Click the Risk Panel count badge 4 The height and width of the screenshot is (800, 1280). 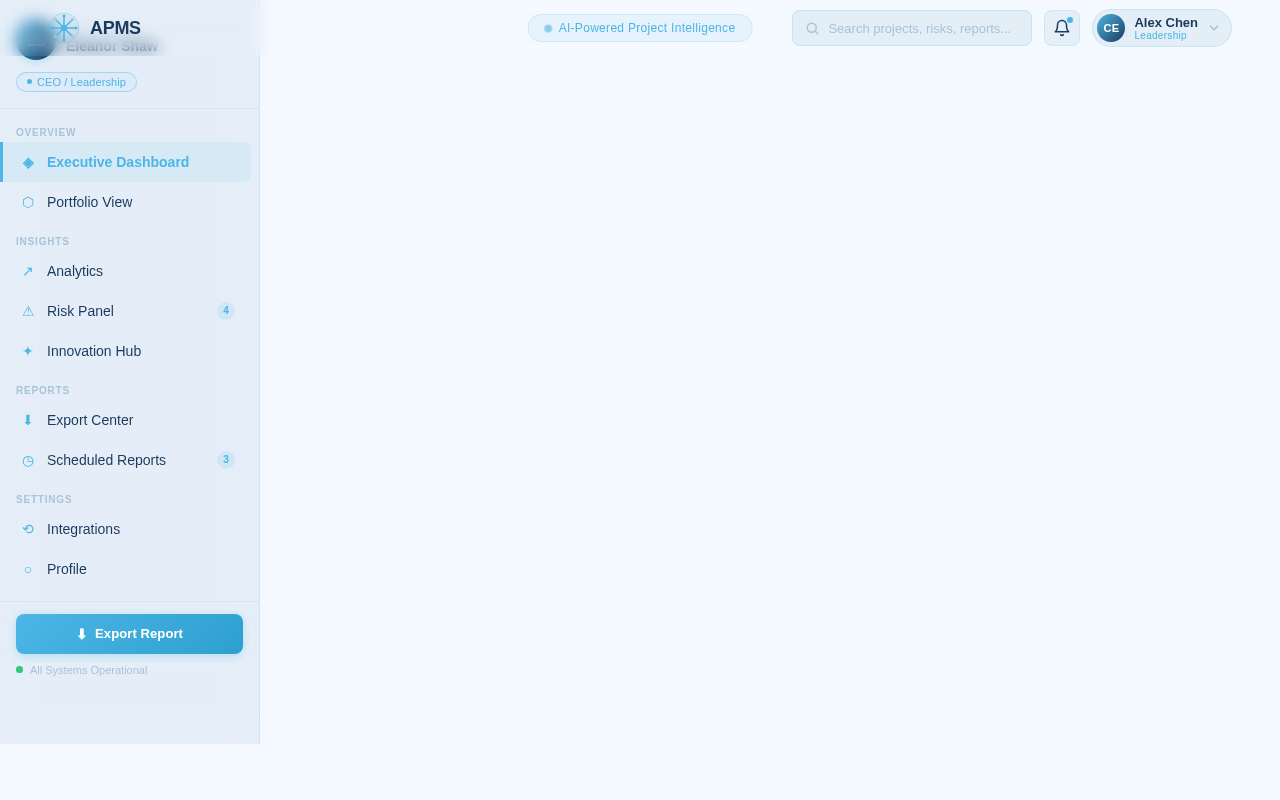[x=226, y=311]
